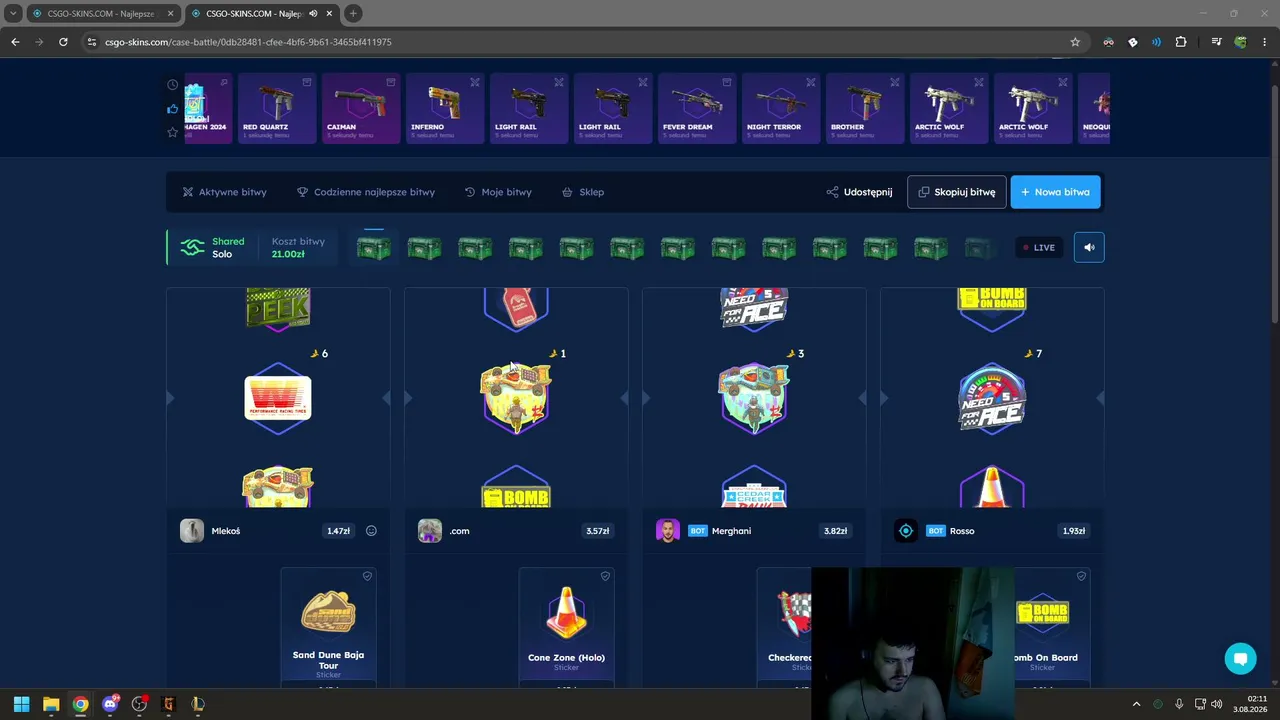The width and height of the screenshot is (1280, 720).
Task: Open the Caiman skin drop
Action: tap(361, 108)
